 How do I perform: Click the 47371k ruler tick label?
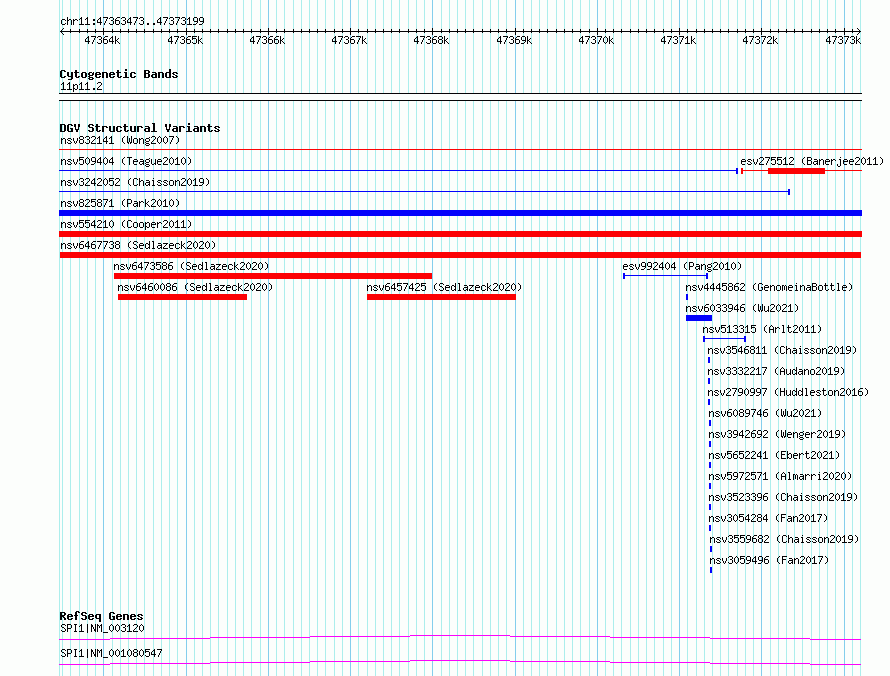(x=678, y=40)
